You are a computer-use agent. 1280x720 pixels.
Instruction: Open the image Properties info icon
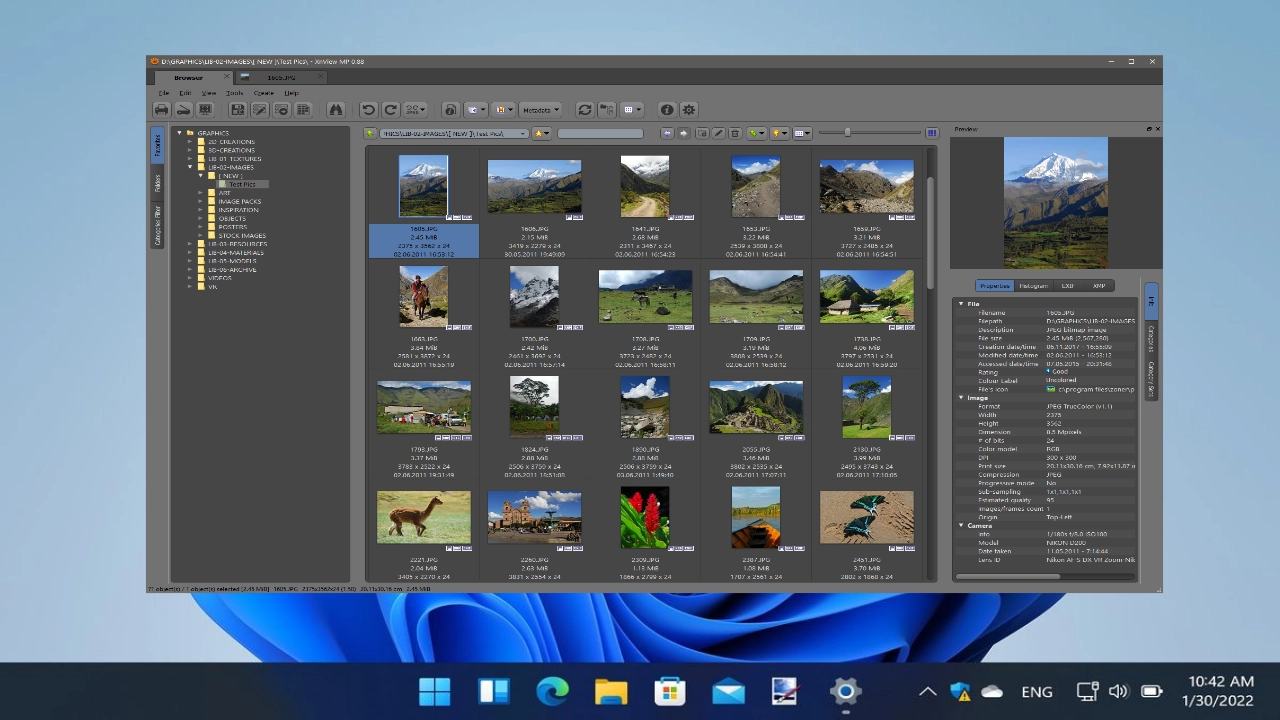click(667, 110)
